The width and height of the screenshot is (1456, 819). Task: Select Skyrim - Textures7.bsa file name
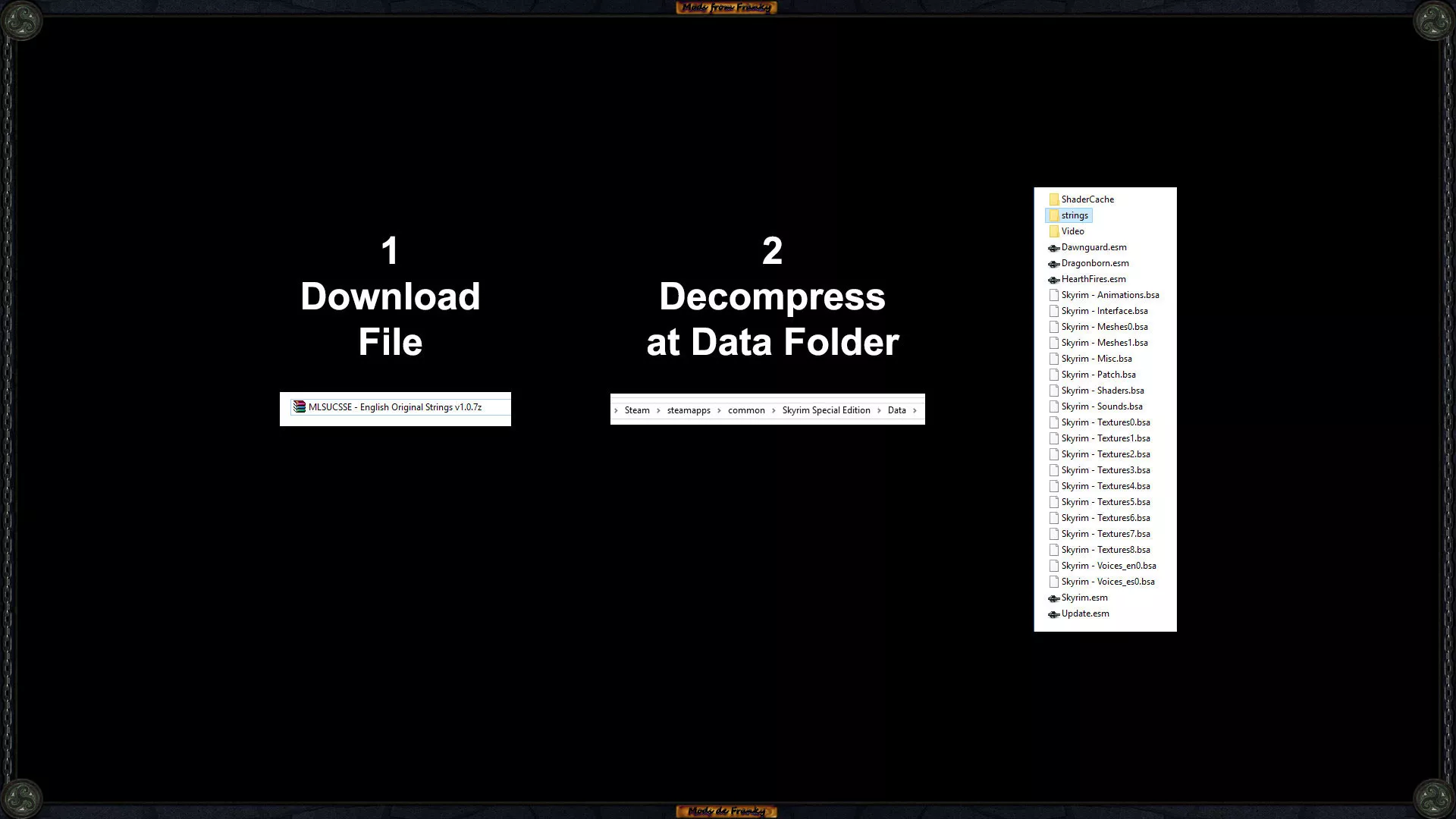[1106, 534]
